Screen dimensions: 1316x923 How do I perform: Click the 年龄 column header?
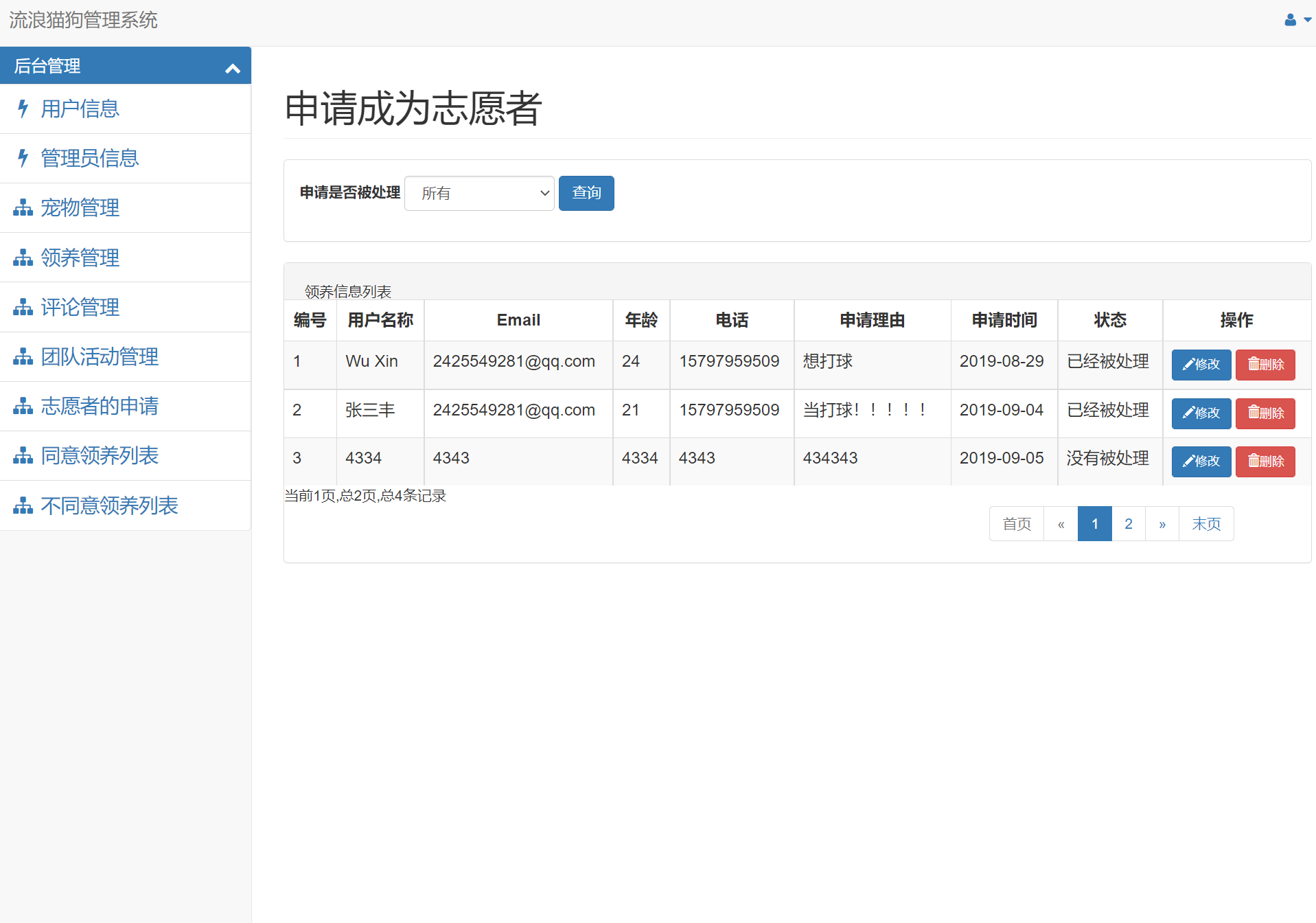coord(641,320)
